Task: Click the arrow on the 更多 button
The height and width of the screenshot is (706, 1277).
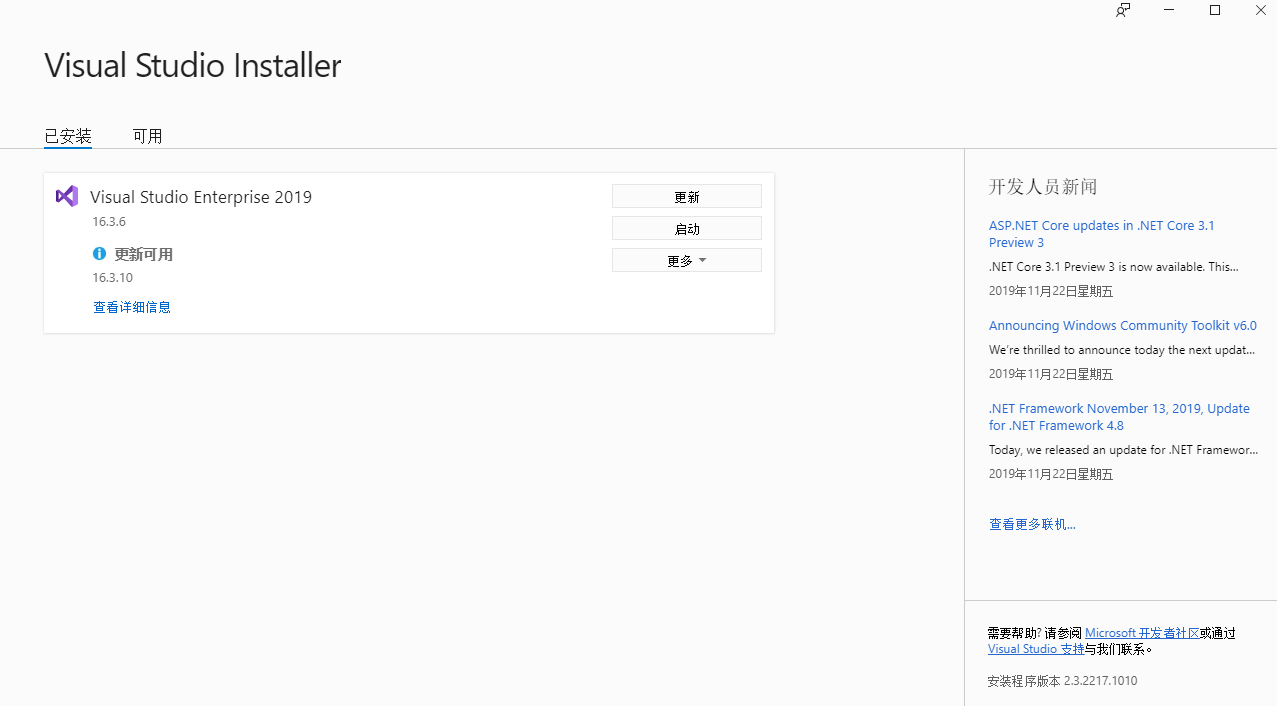Action: tap(702, 260)
